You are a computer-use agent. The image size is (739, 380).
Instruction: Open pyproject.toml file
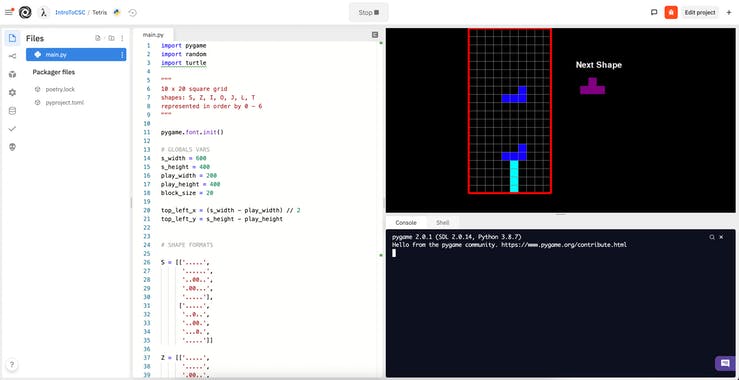point(64,102)
